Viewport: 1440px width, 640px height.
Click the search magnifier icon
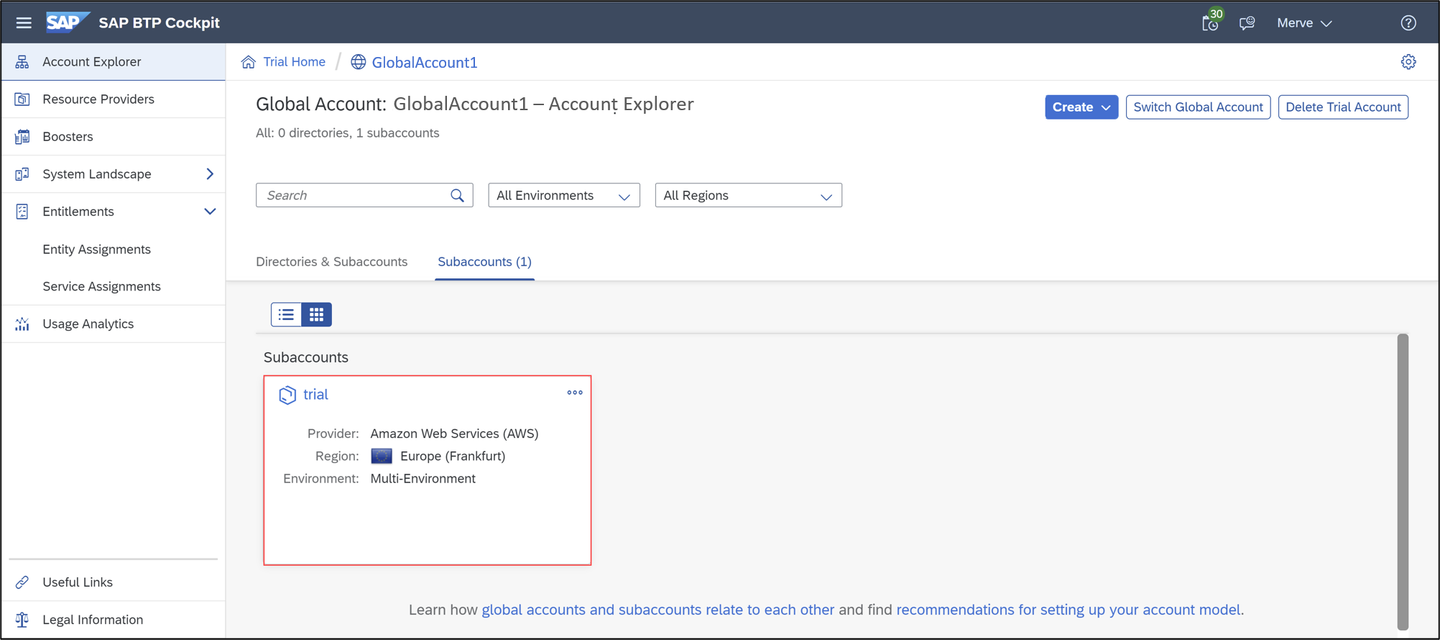tap(457, 195)
